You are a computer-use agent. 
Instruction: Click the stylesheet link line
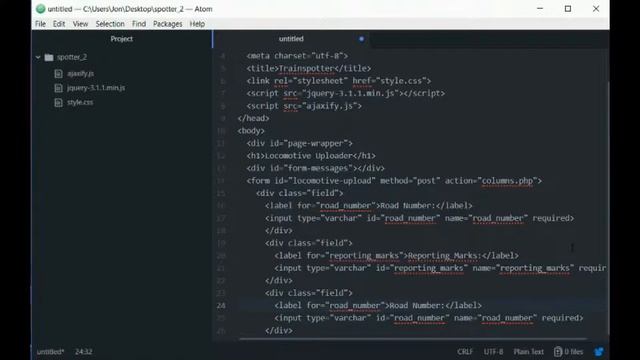pyautogui.click(x=338, y=81)
